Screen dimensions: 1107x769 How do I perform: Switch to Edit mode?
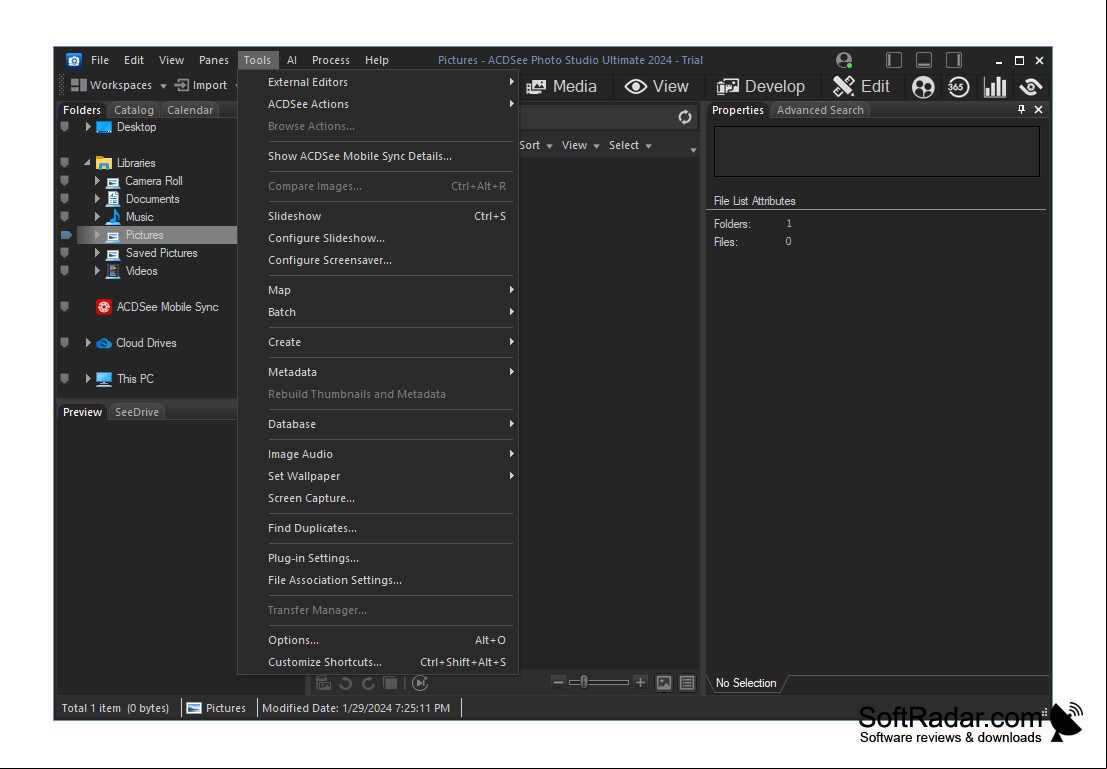point(861,86)
